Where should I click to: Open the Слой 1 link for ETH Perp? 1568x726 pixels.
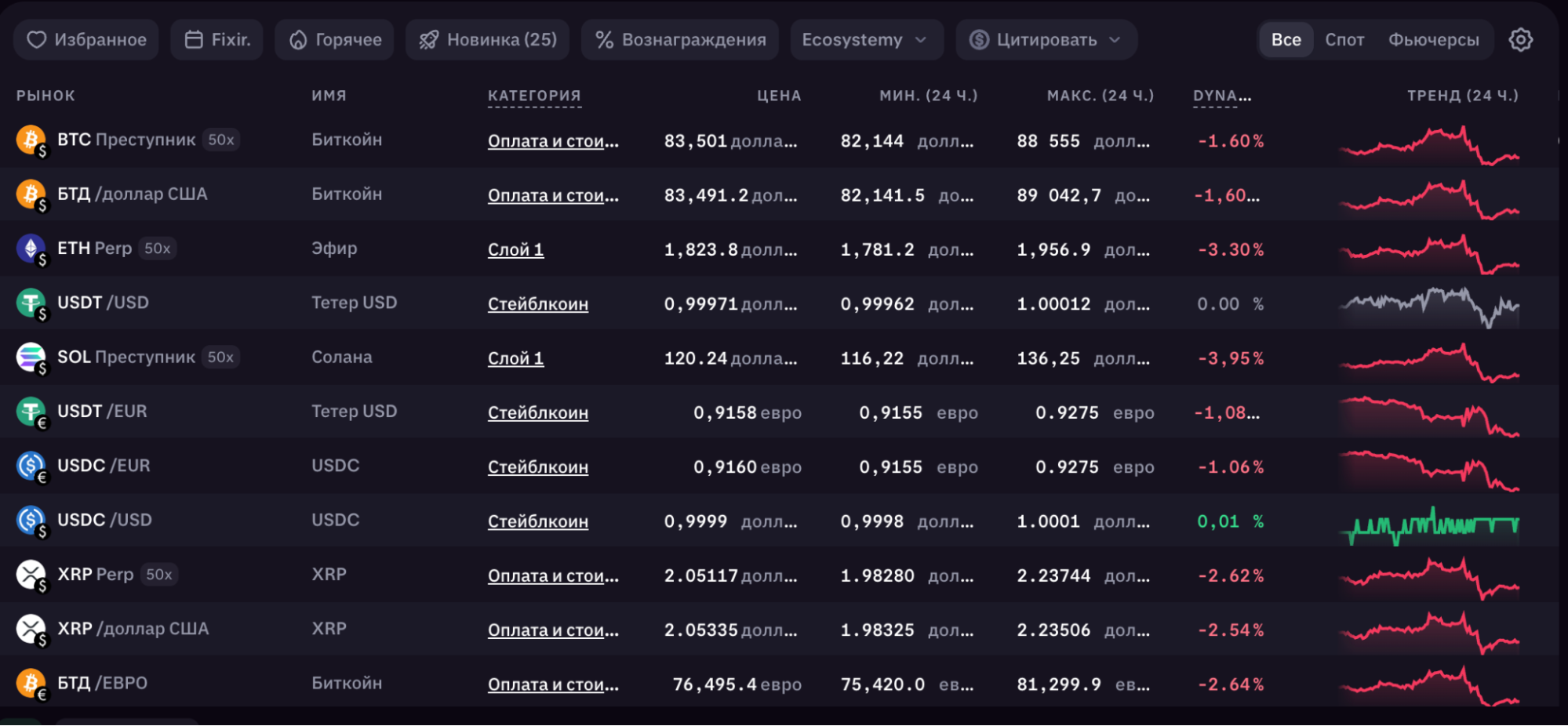click(x=515, y=249)
